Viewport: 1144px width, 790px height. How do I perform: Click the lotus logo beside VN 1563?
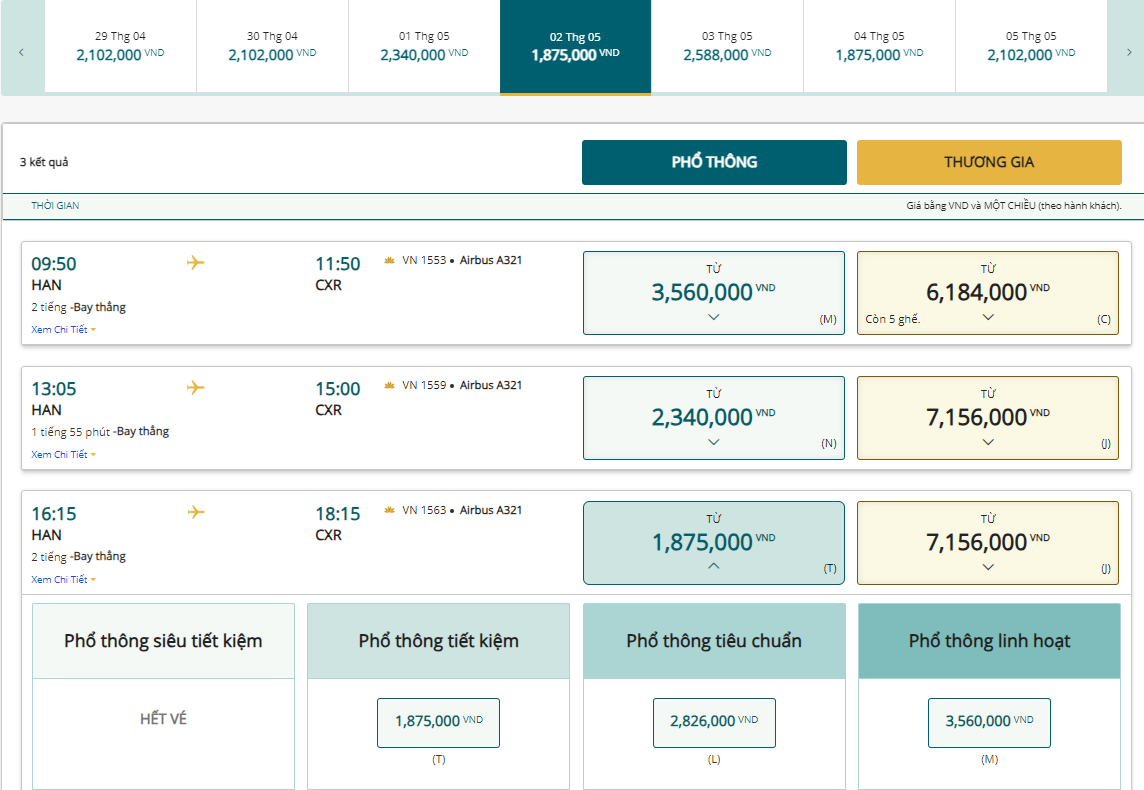point(390,511)
